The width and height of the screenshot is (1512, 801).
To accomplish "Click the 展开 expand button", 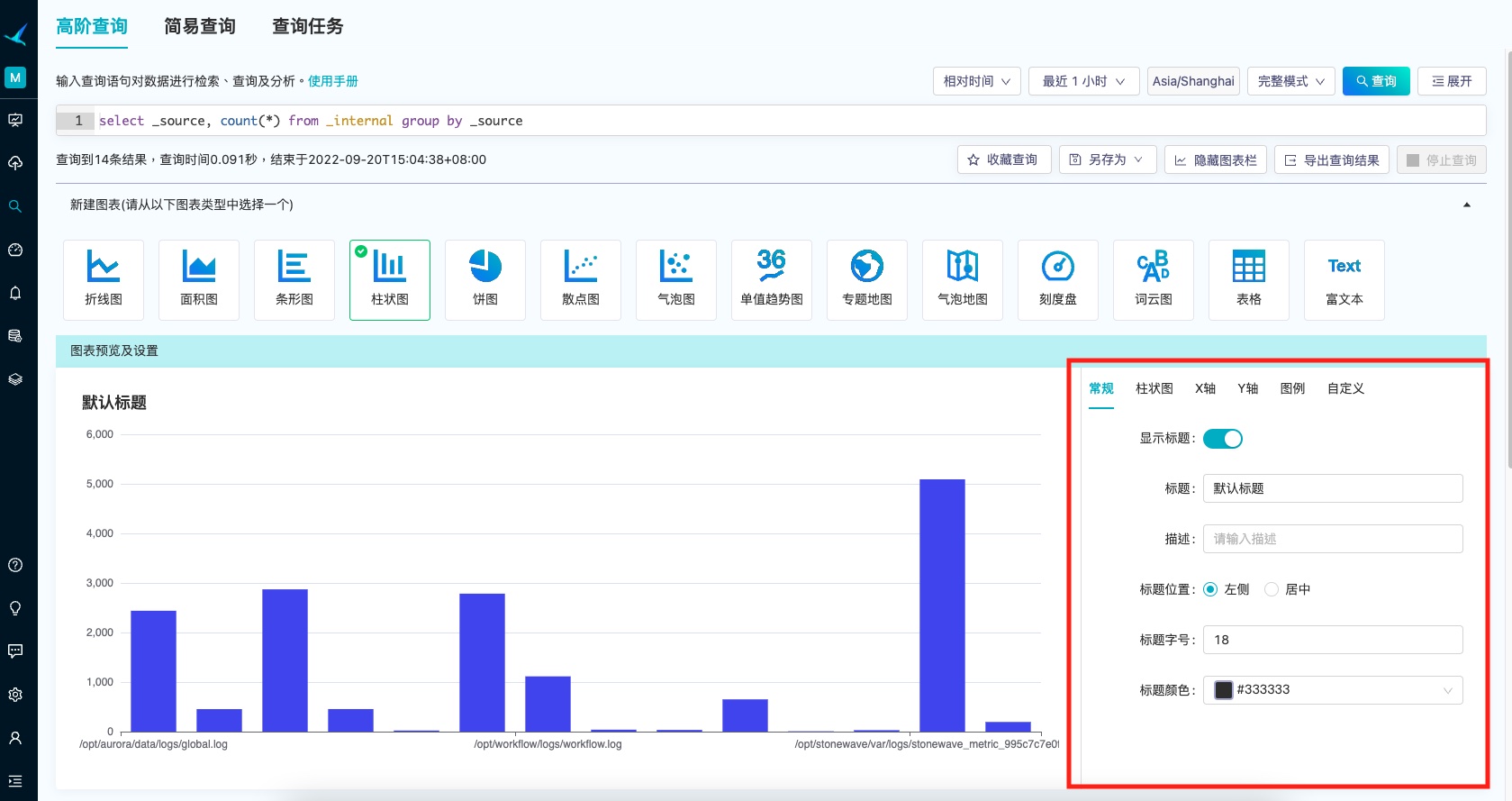I will (x=1452, y=81).
